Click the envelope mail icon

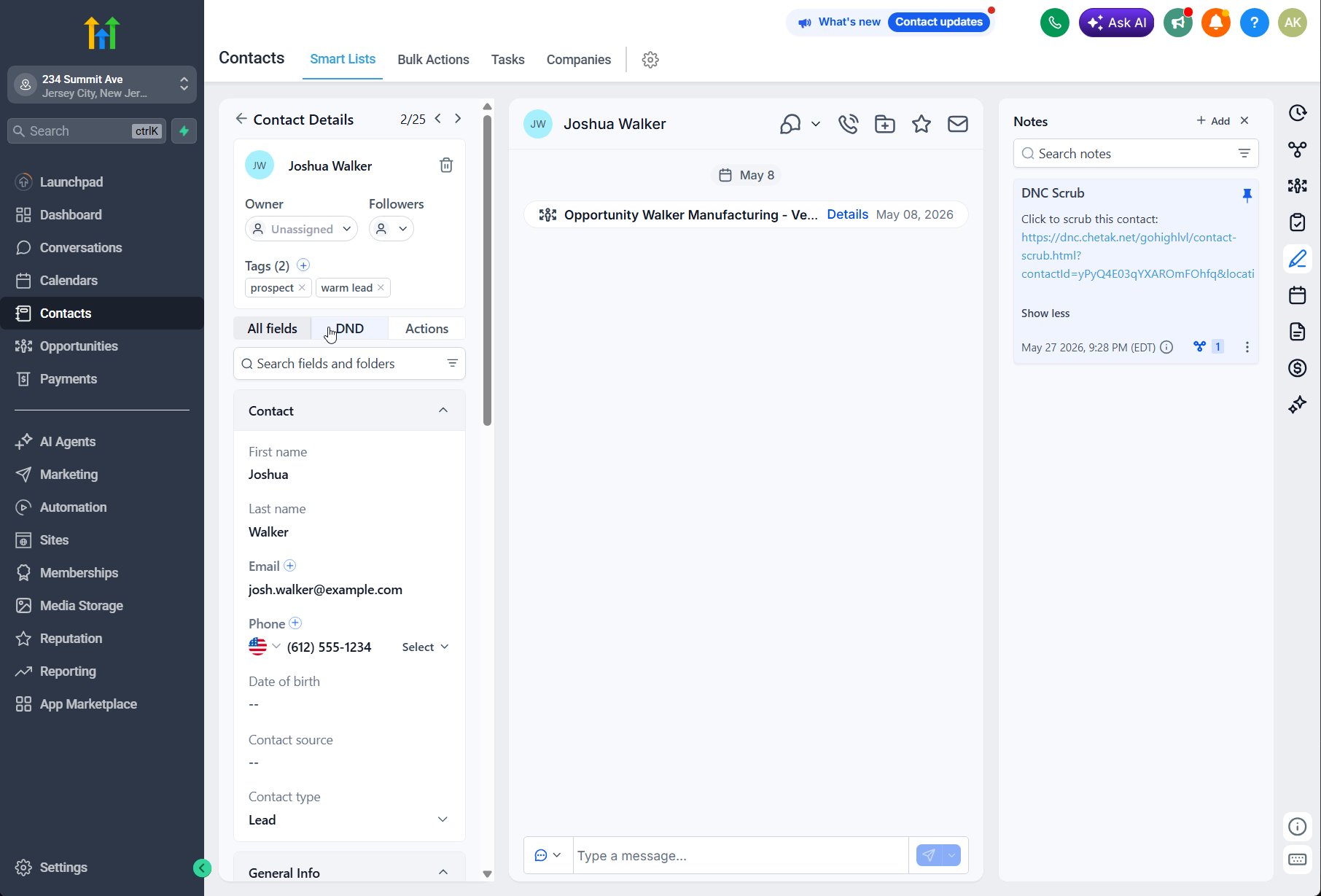958,124
